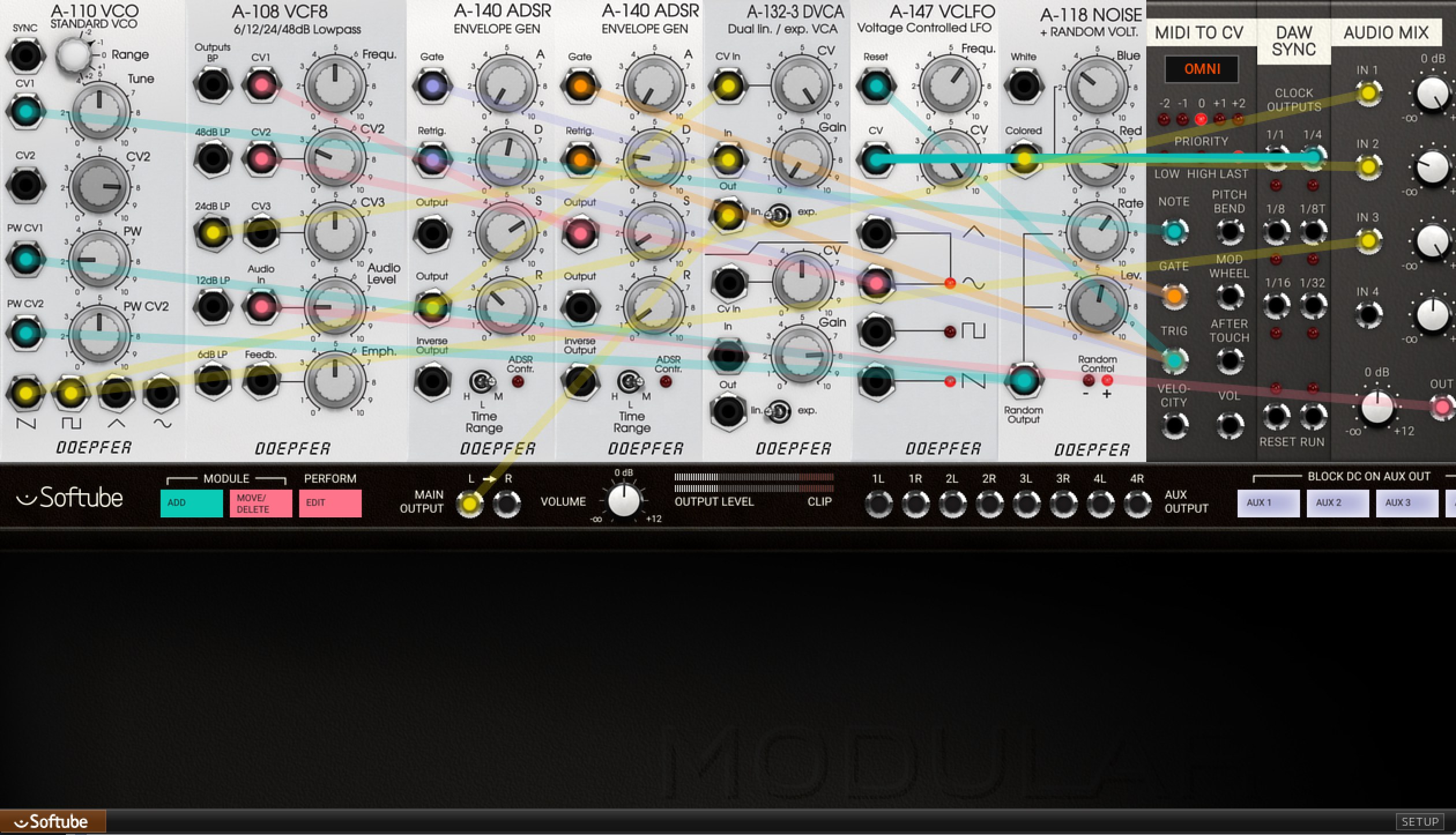Click the OMNI MIDI channel display
1456x835 pixels.
tap(1202, 69)
